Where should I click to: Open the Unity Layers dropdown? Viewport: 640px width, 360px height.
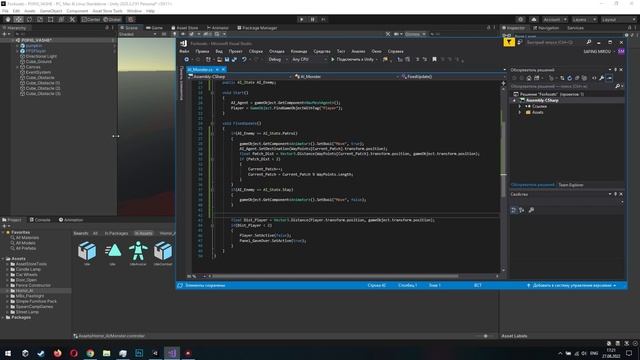[584, 19]
